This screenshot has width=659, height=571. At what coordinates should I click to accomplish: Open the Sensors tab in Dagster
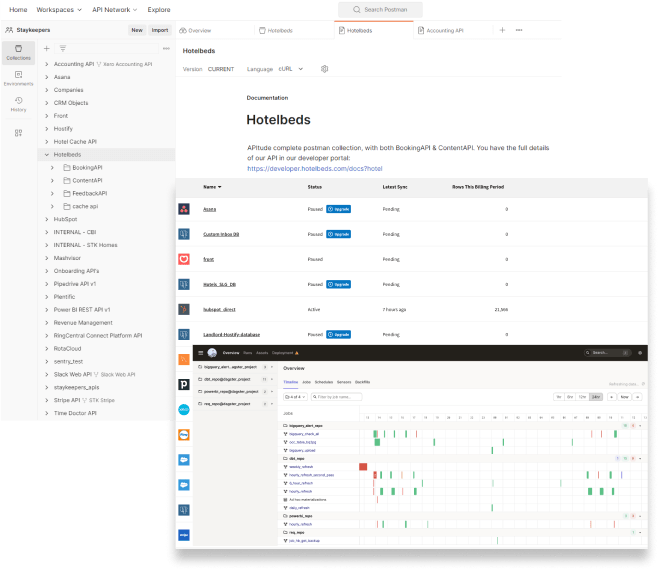(x=344, y=382)
